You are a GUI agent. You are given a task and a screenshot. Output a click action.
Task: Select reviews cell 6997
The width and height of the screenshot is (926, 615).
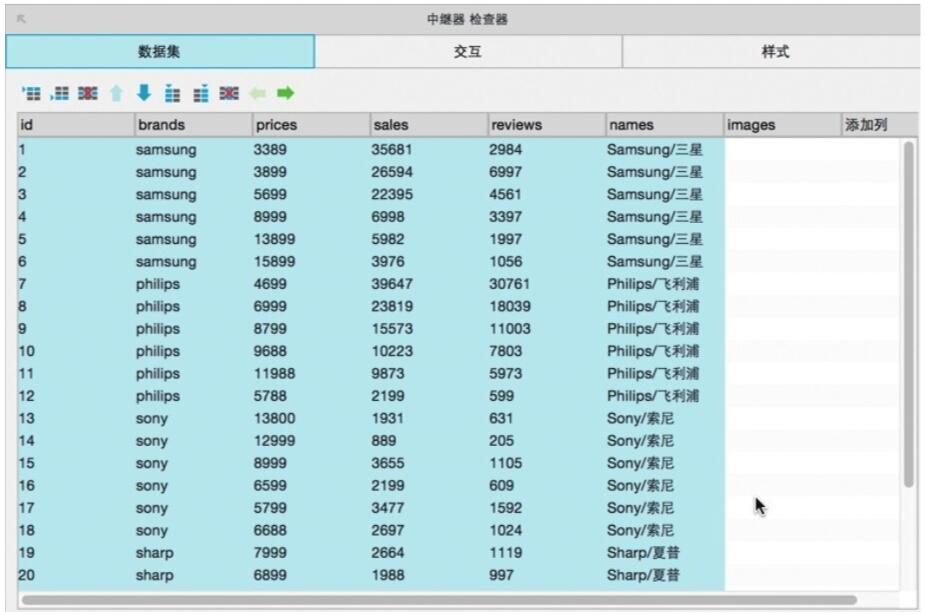tap(505, 172)
